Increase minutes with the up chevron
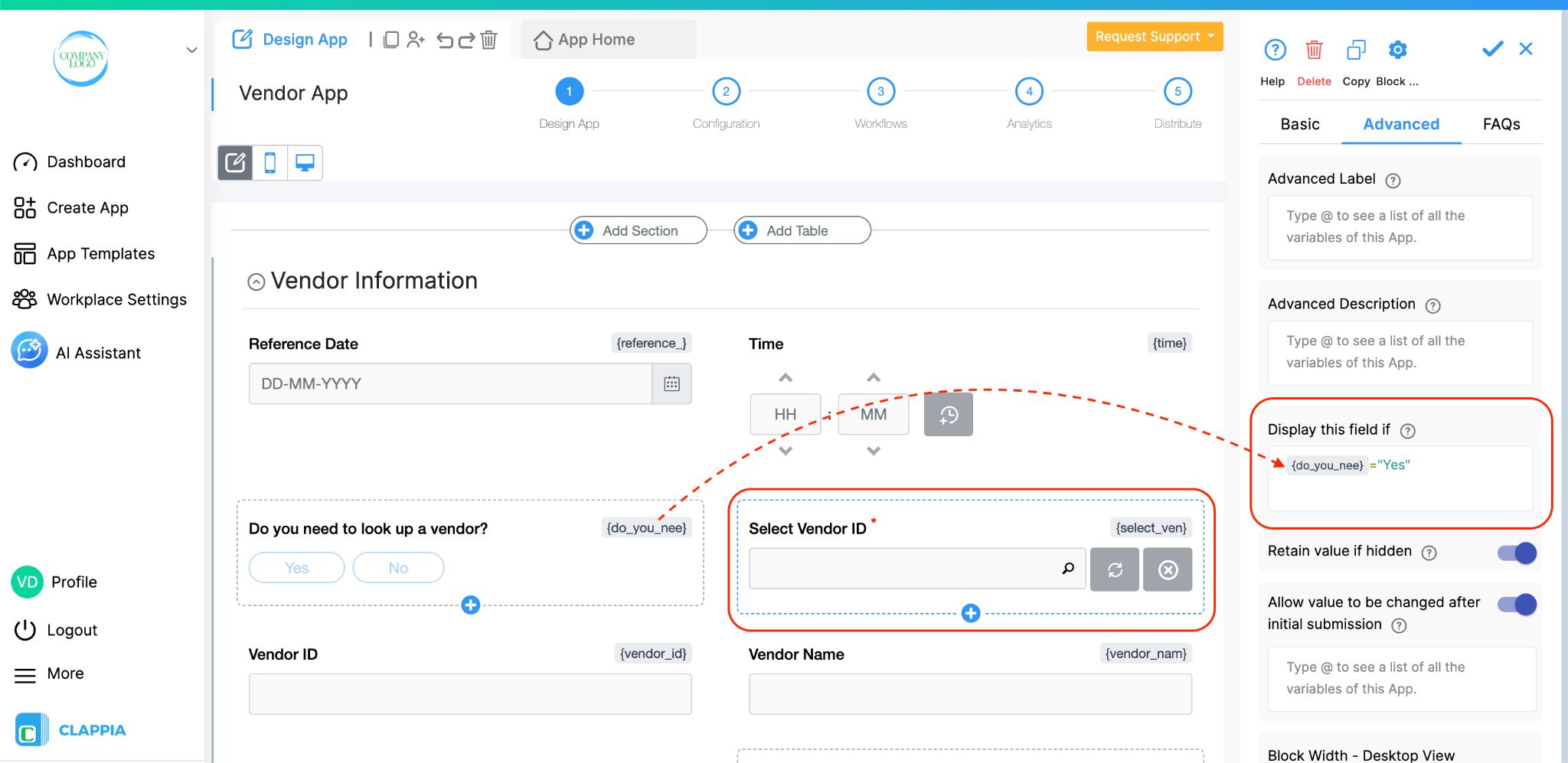The height and width of the screenshot is (763, 1568). [x=874, y=377]
